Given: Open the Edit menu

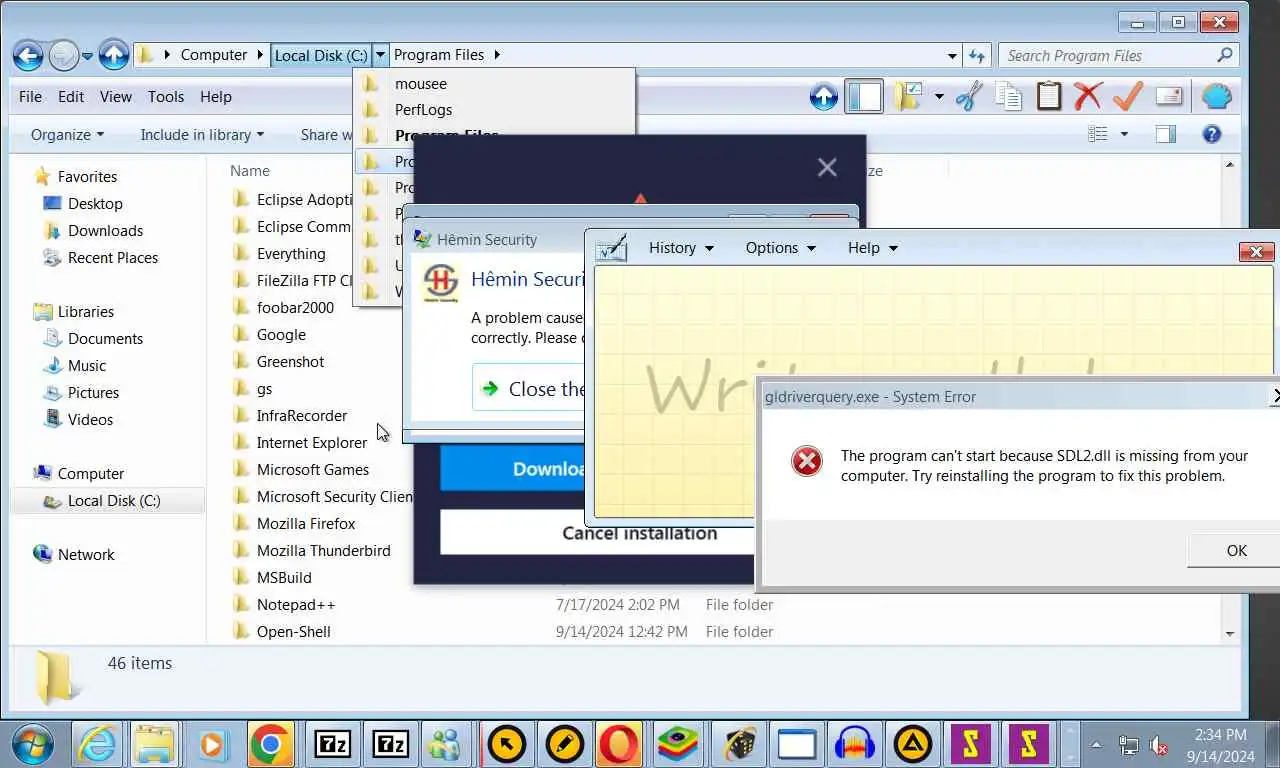Looking at the screenshot, I should click(x=71, y=97).
